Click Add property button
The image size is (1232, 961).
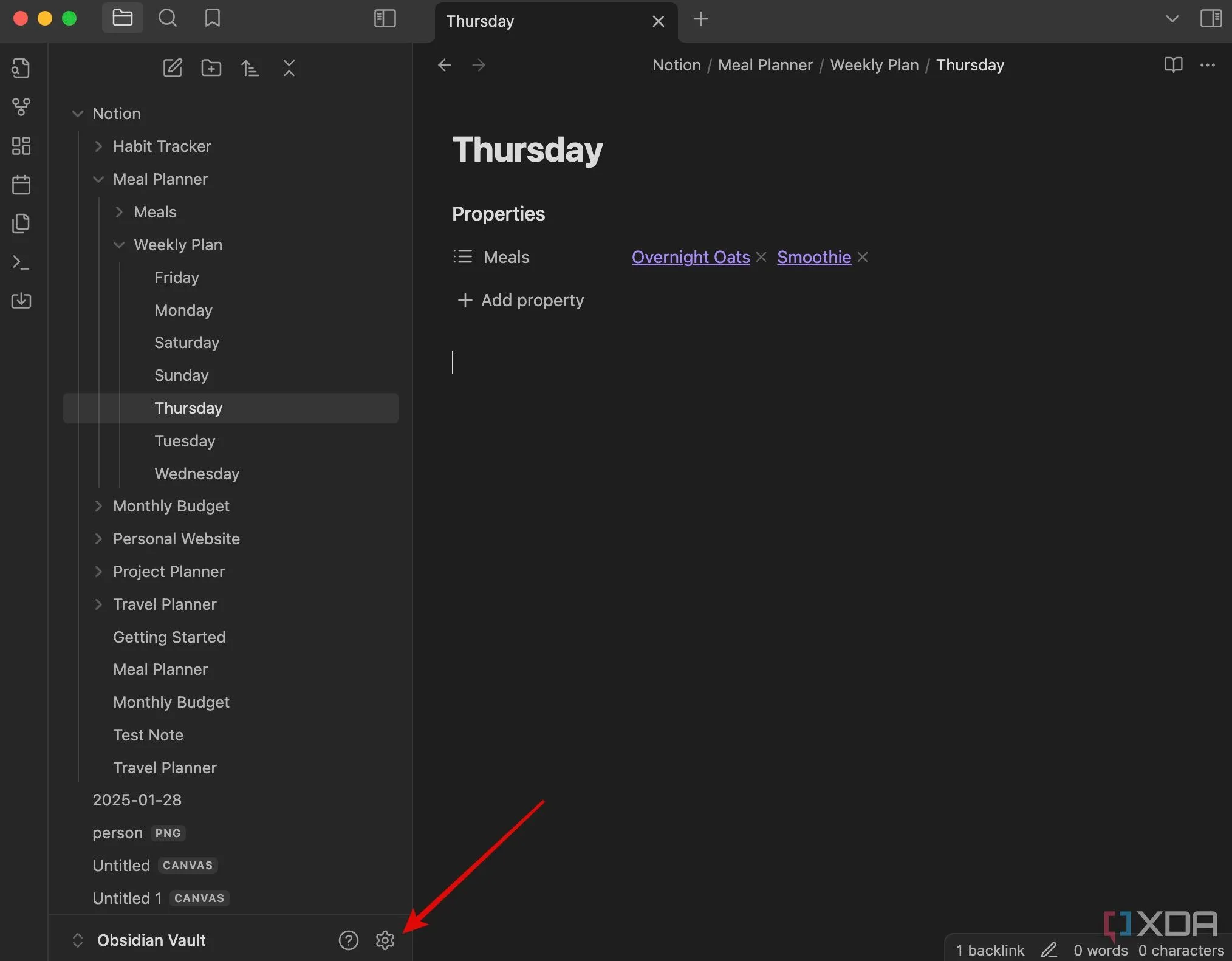click(521, 300)
